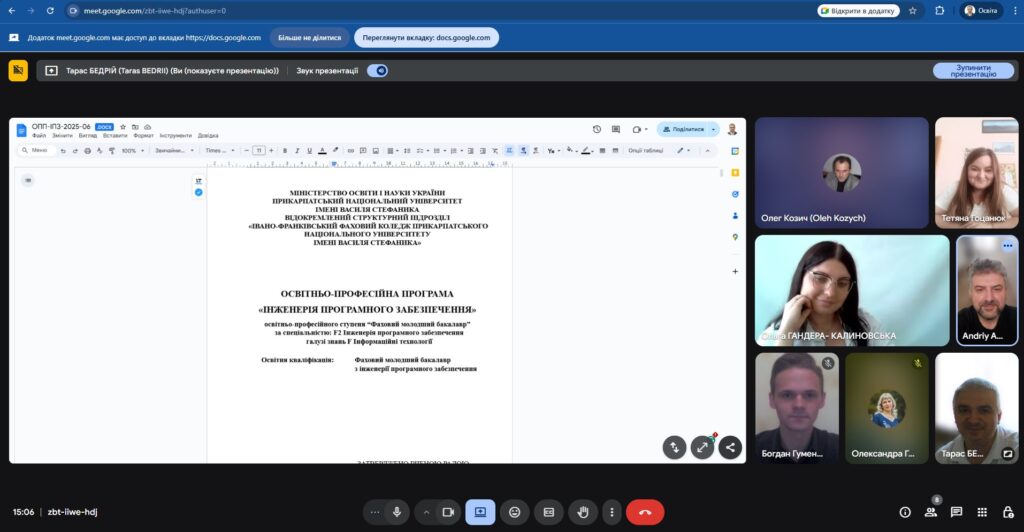
Task: Open the Вставити menu in Docs
Action: point(115,135)
